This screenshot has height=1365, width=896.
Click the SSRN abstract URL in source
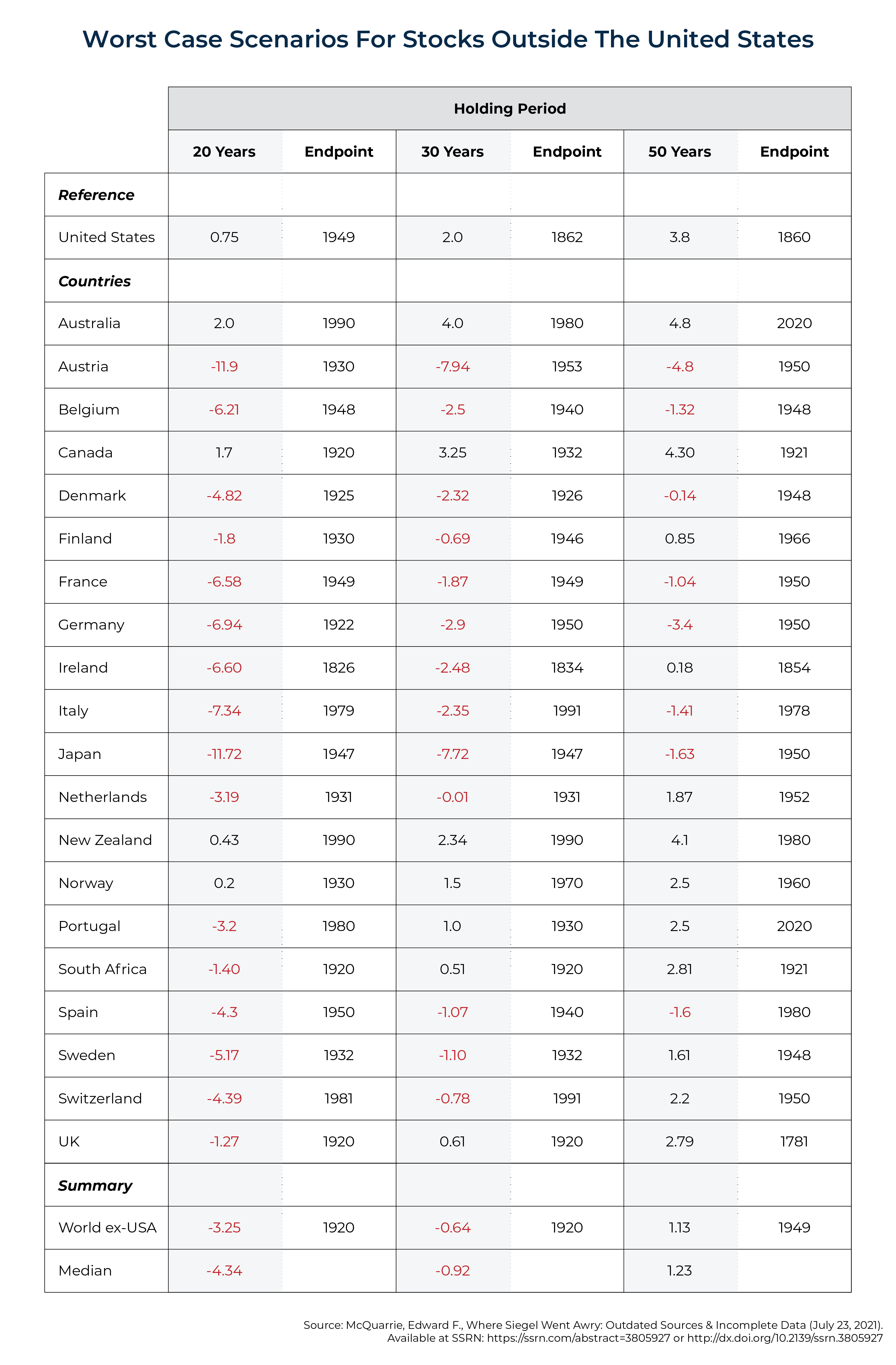pyautogui.click(x=578, y=1338)
